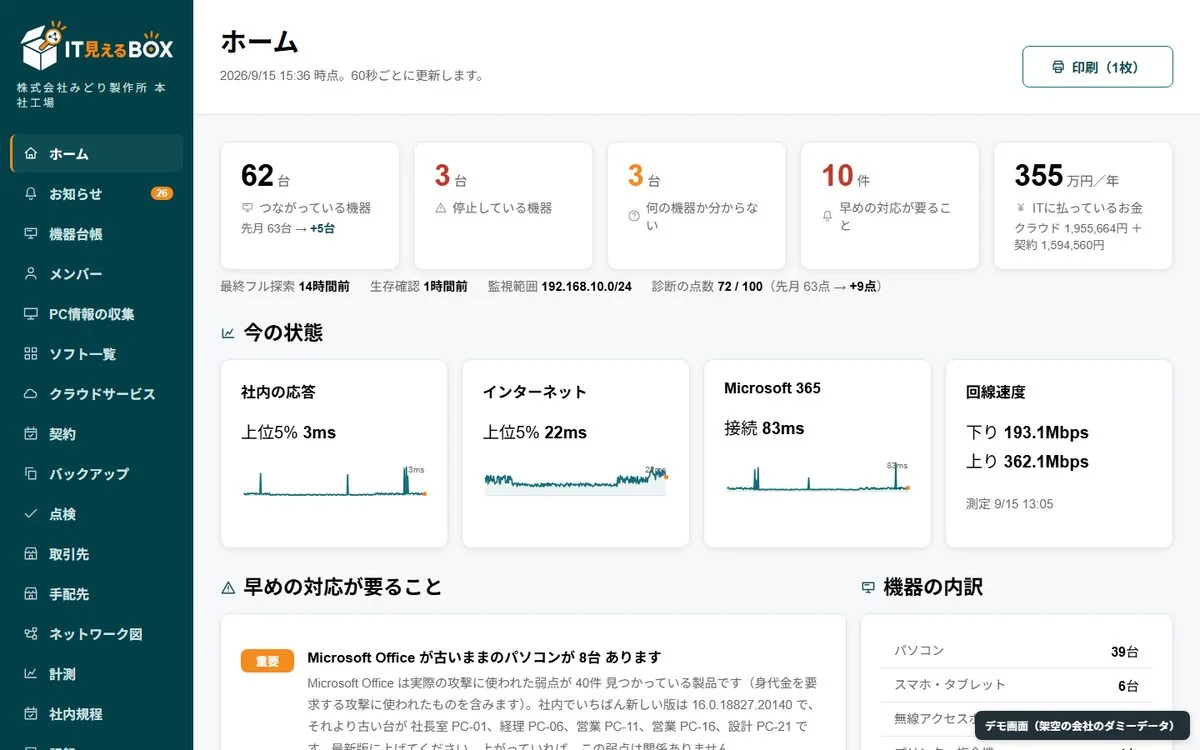Select the person icon for メンバー

pos(30,274)
